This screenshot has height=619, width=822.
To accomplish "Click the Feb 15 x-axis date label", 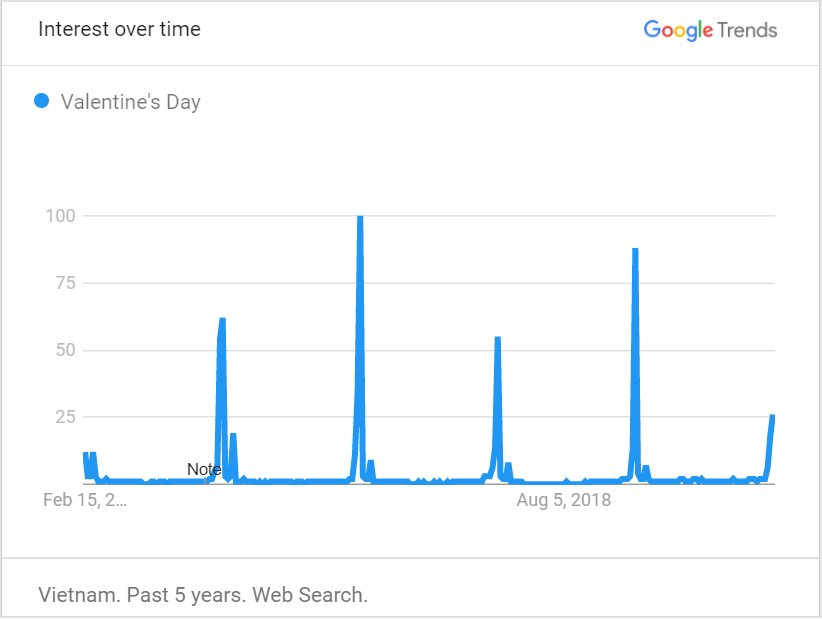I will tap(85, 500).
